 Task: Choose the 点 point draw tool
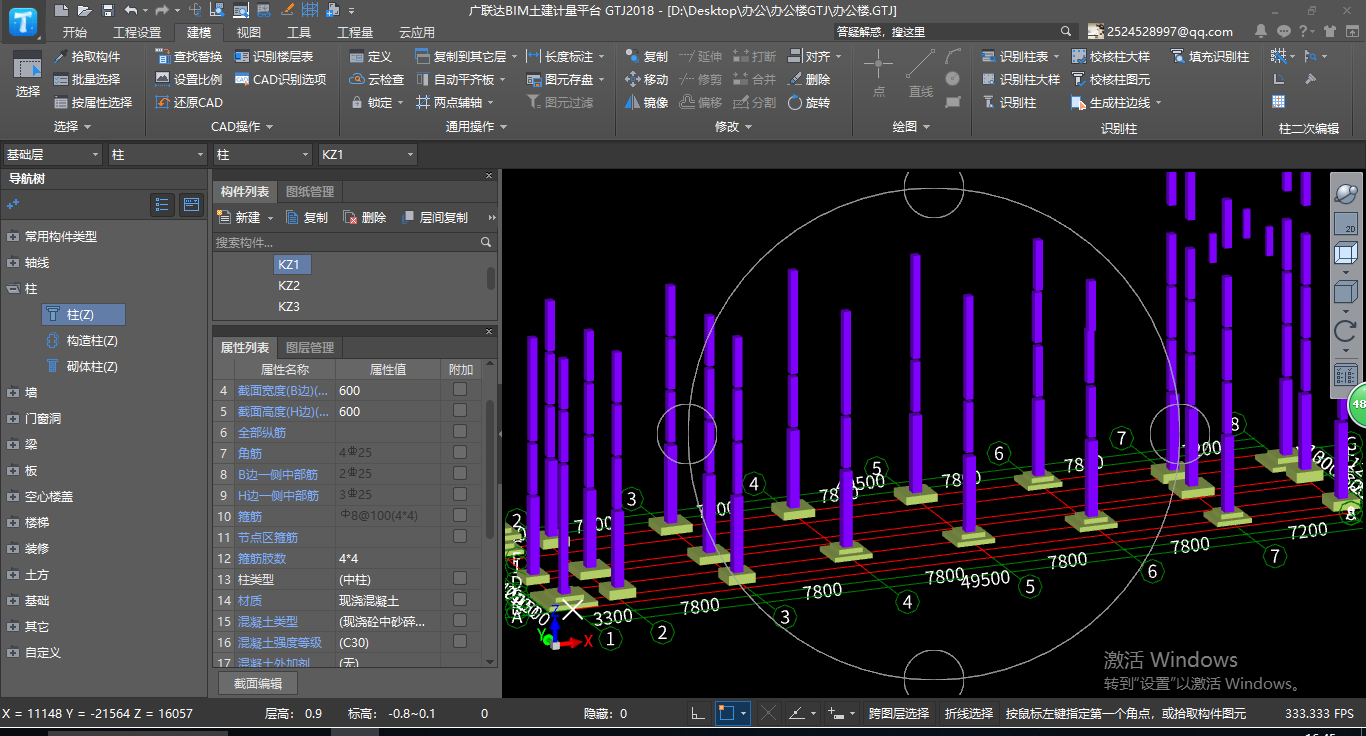point(879,74)
